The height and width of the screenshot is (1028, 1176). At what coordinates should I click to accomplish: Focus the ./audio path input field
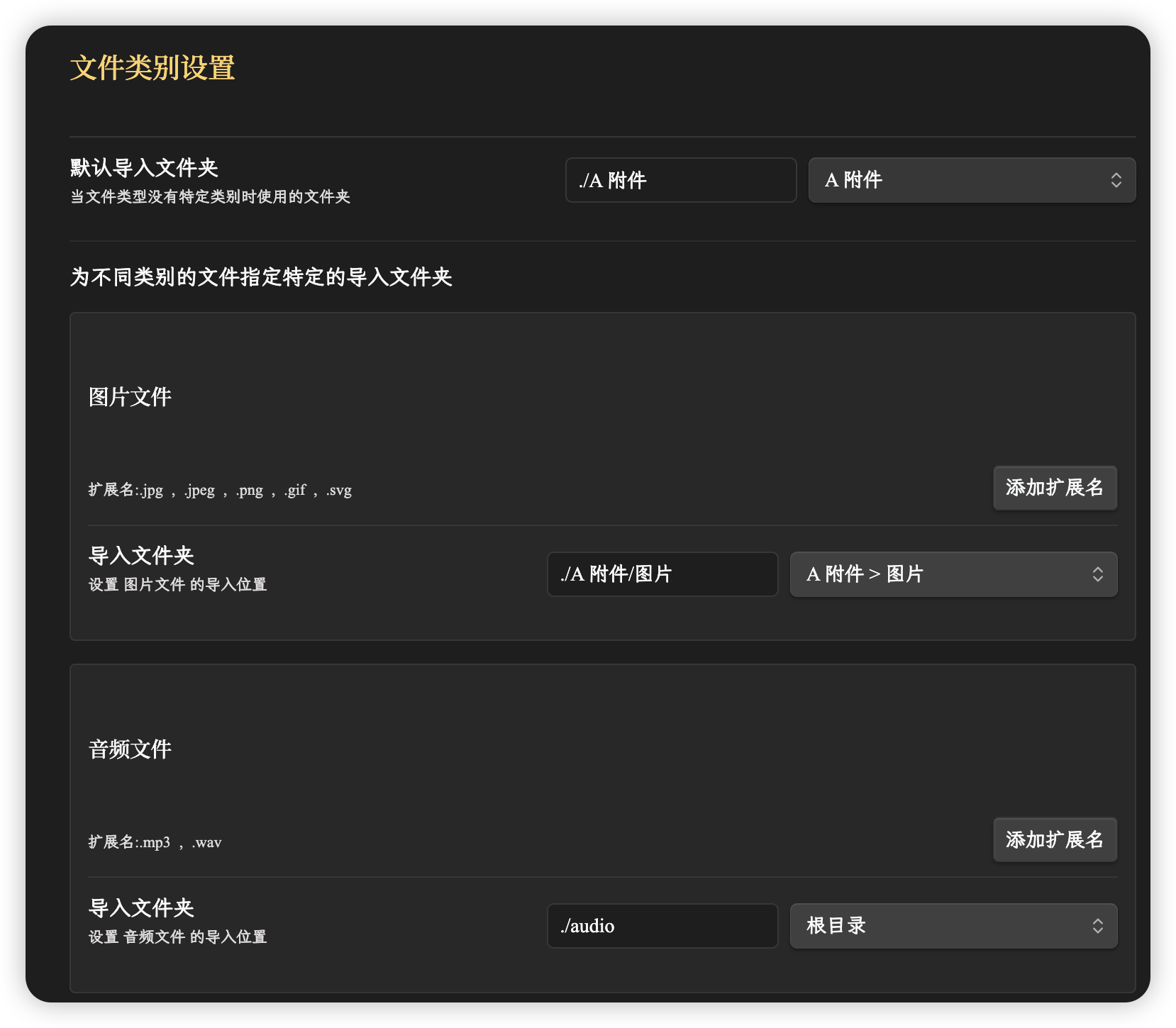click(x=662, y=926)
